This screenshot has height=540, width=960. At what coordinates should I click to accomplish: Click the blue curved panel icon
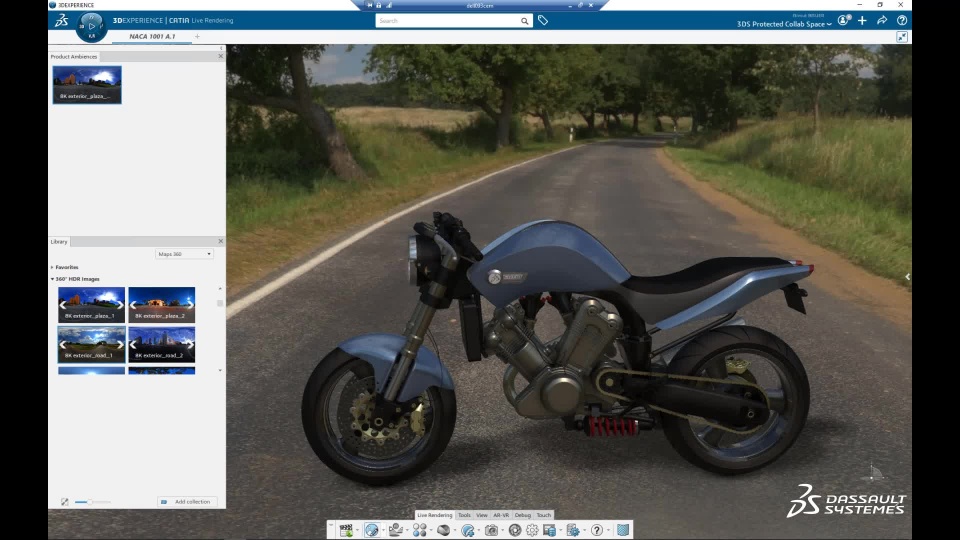point(623,530)
